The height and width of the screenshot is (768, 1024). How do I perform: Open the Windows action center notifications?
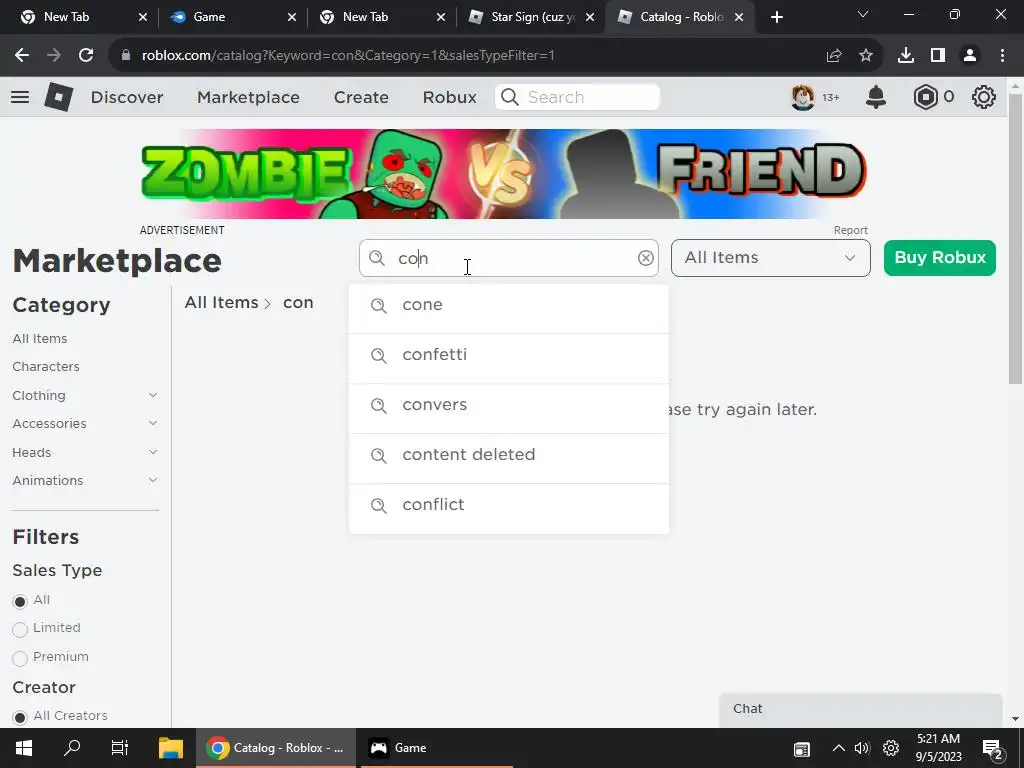pos(992,748)
